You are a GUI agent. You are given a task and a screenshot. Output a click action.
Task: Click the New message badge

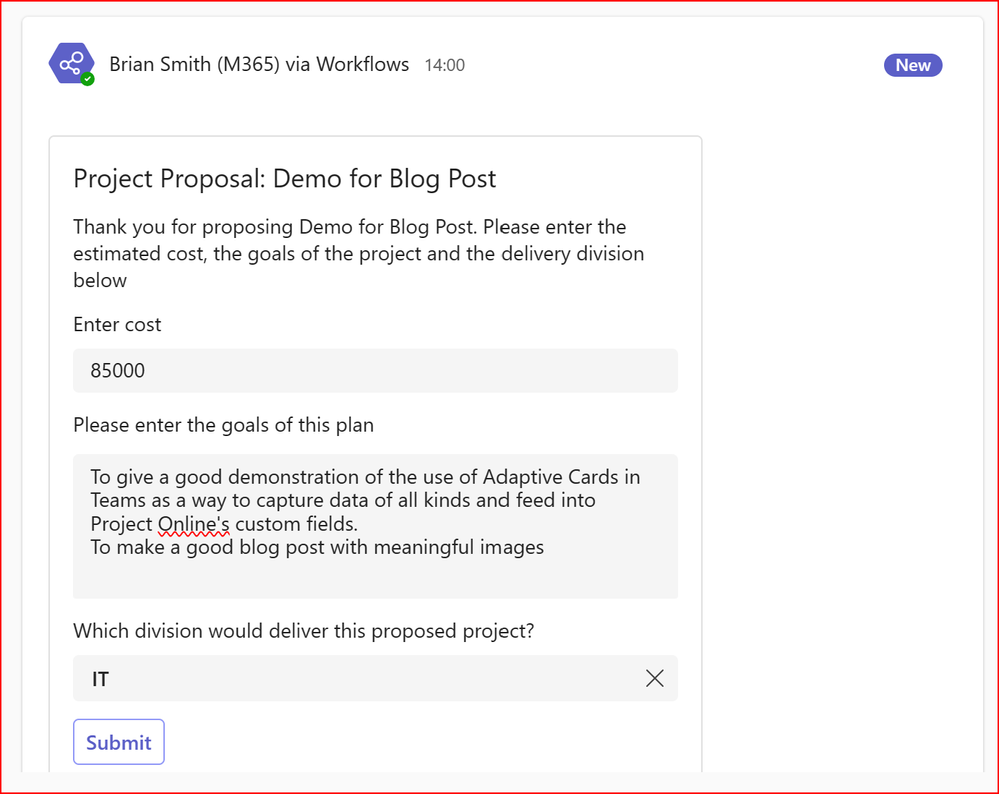[x=912, y=65]
